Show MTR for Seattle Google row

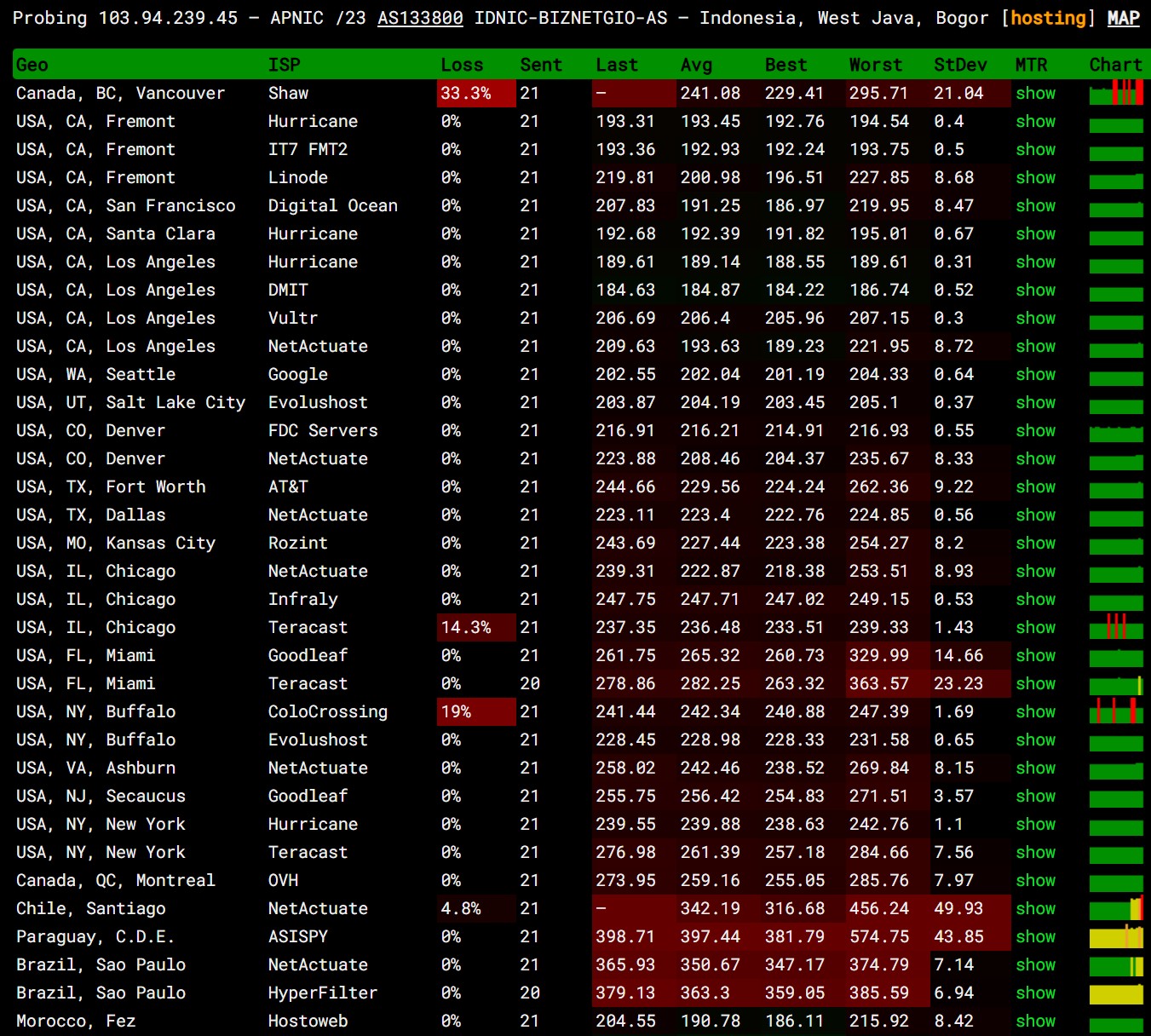pos(1035,374)
